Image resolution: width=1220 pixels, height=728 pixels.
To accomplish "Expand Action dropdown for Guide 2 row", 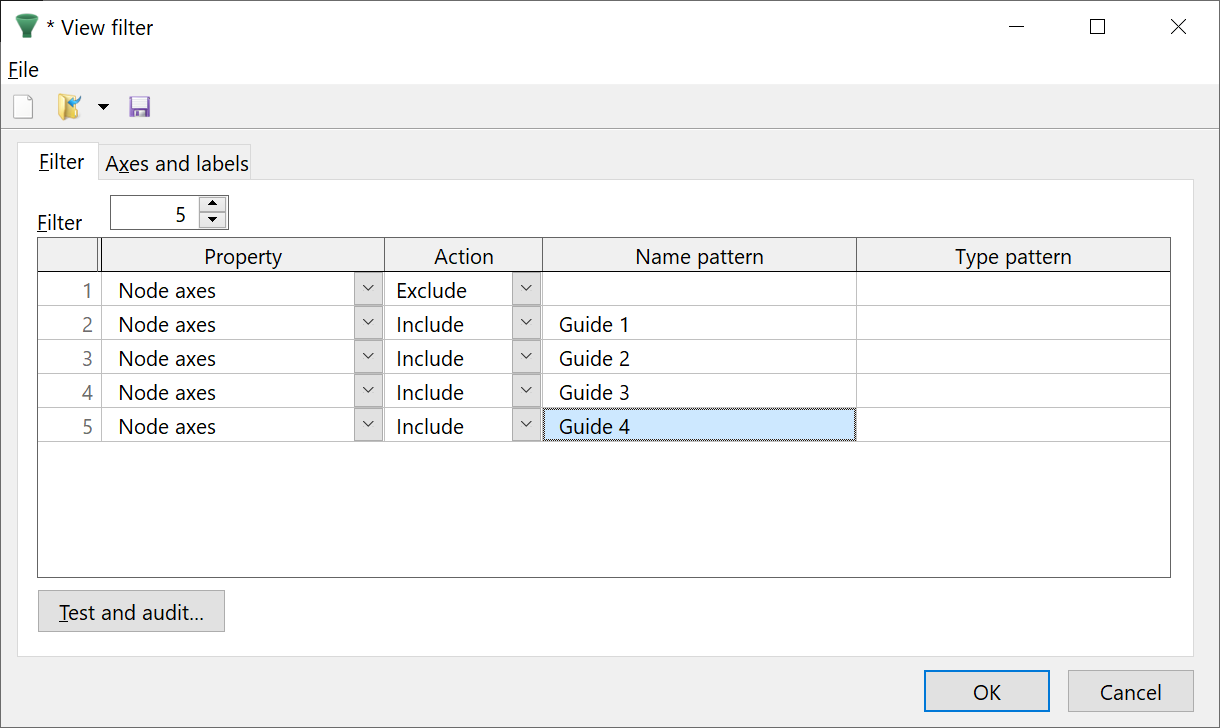I will click(x=526, y=358).
